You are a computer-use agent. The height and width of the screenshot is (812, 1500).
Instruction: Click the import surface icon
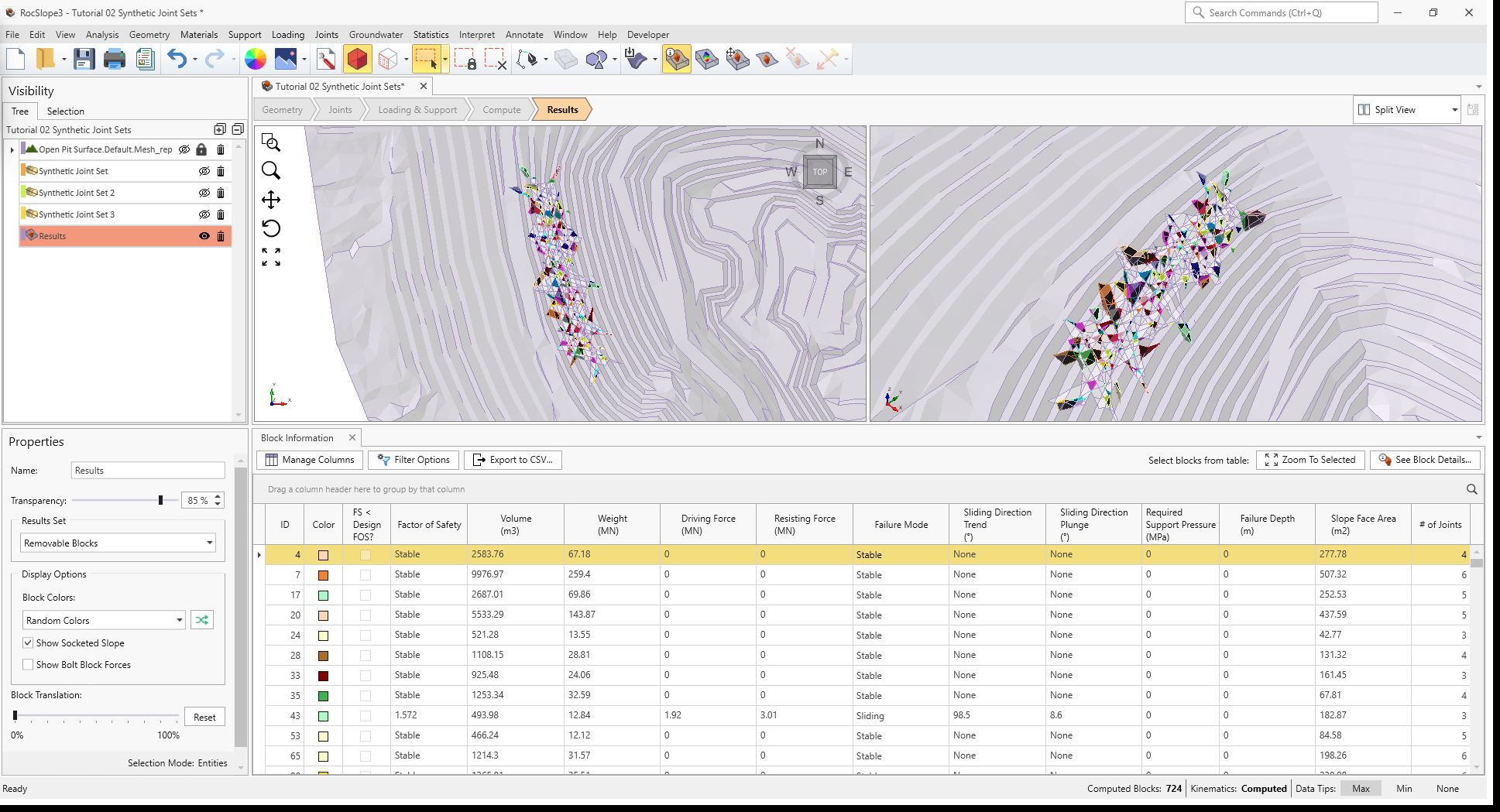(x=636, y=59)
